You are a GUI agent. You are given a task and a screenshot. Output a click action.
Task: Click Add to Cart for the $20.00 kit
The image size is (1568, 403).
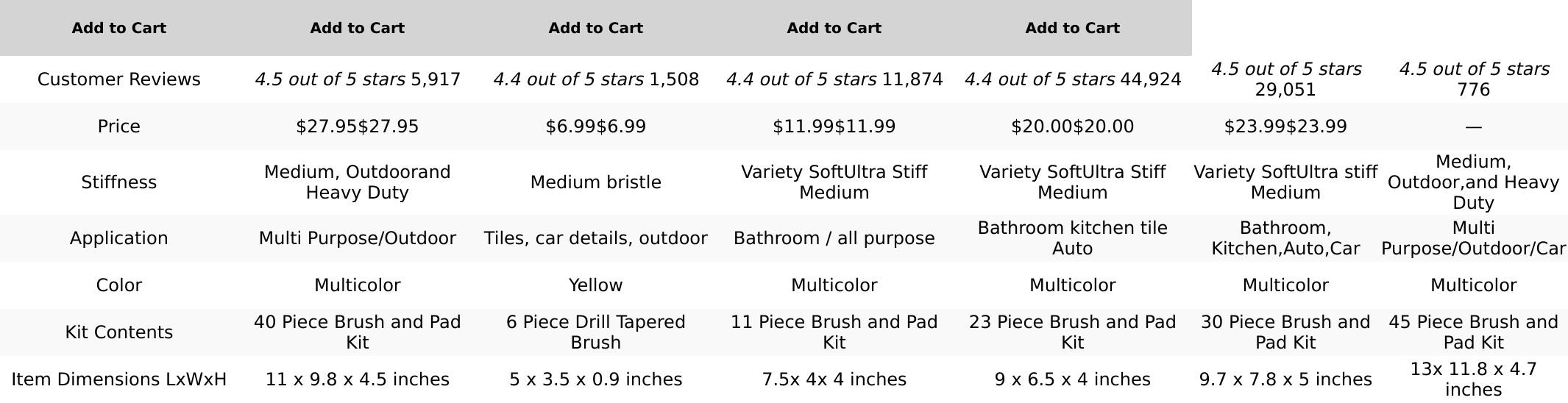click(1072, 28)
